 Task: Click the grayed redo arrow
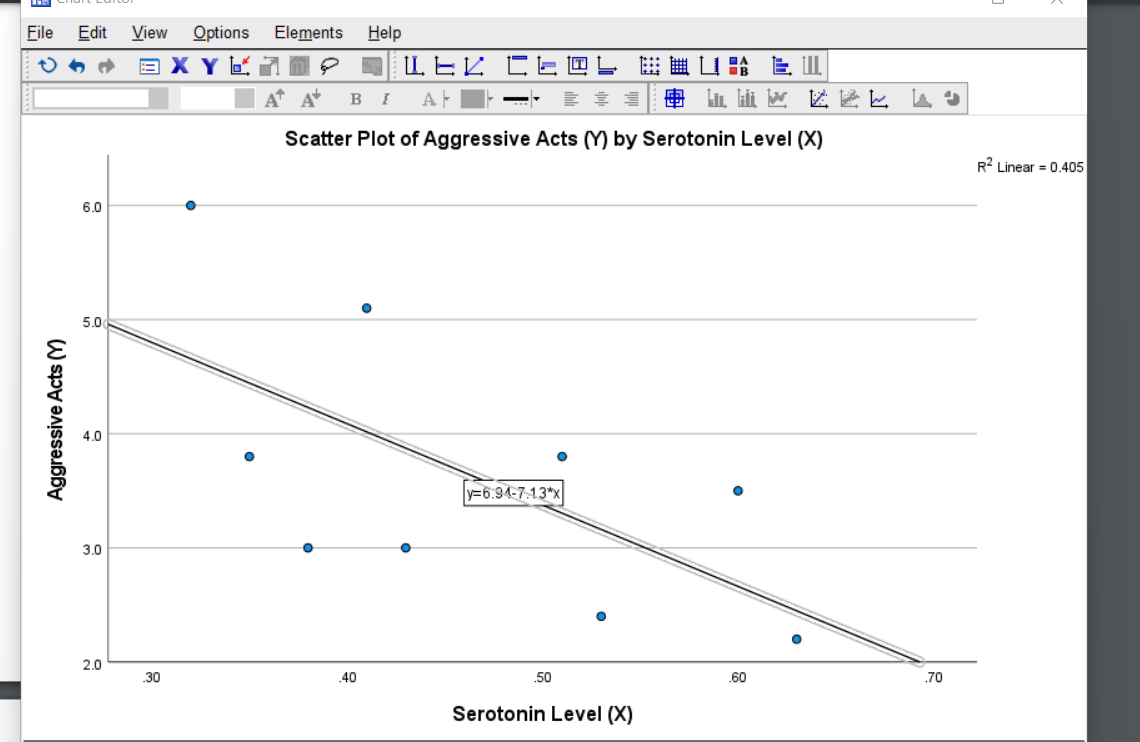(106, 66)
